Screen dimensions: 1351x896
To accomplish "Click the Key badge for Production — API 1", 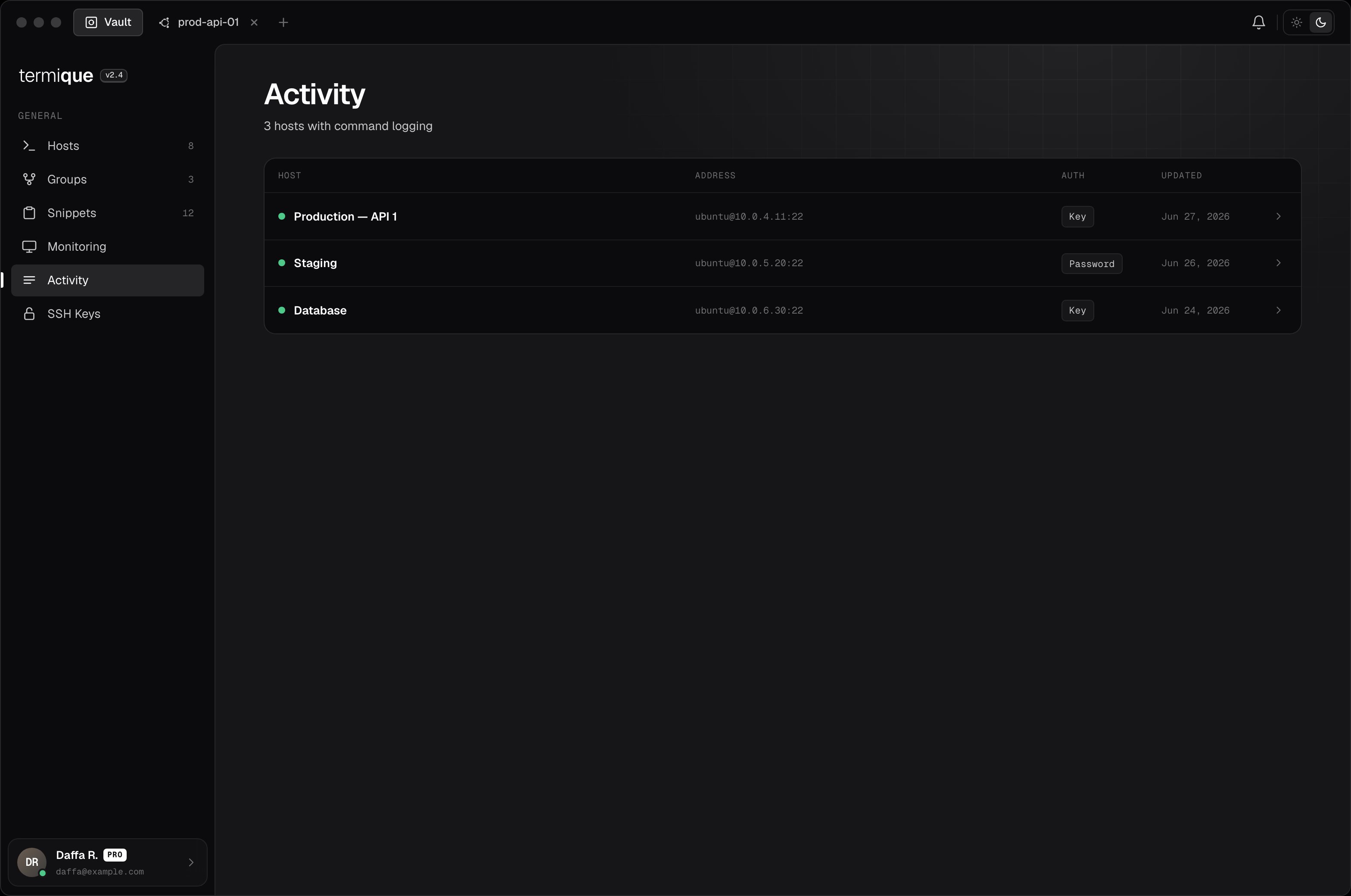I will pyautogui.click(x=1077, y=217).
